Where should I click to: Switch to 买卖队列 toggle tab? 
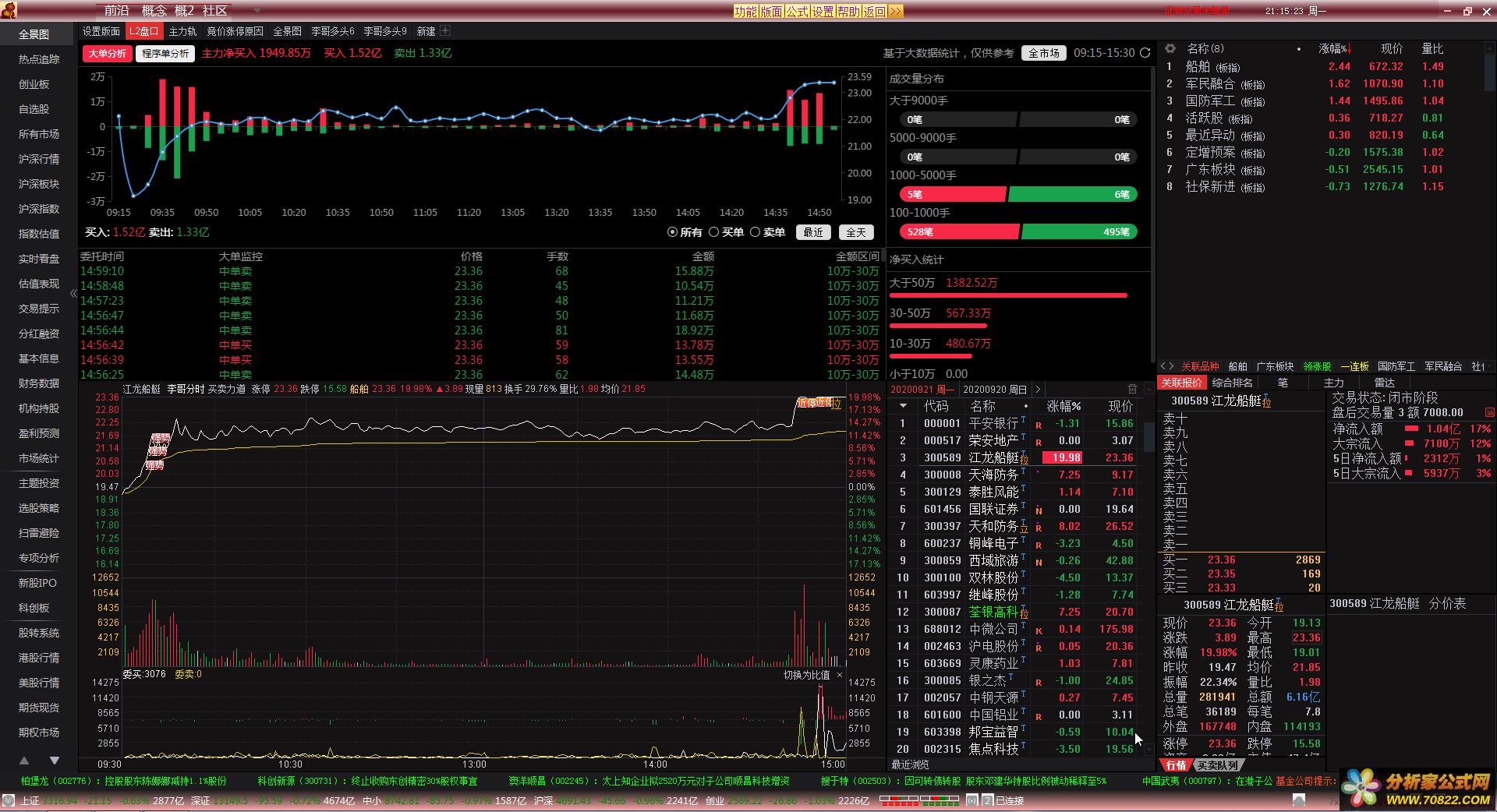[x=1218, y=765]
